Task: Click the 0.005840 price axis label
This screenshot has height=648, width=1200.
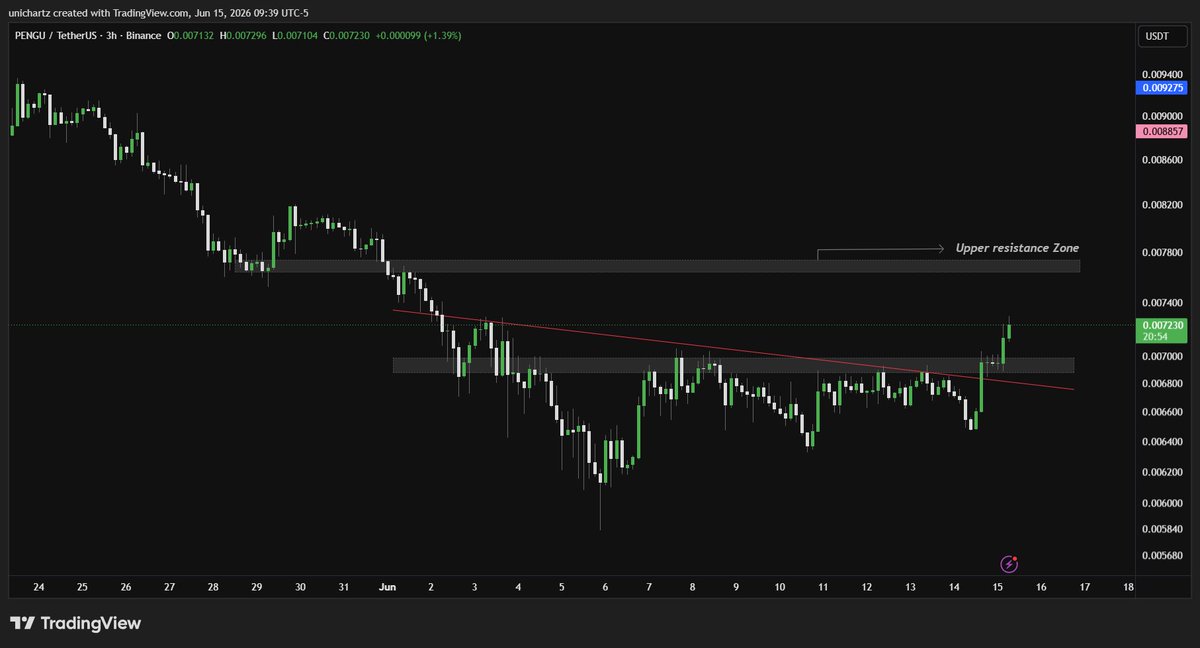Action: tap(1160, 529)
